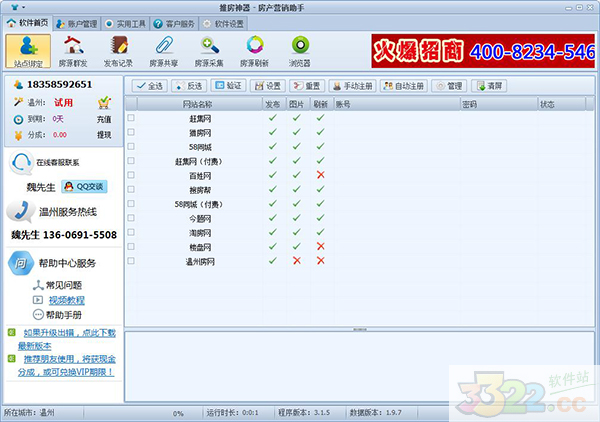Switch to the 客户服务 customer service tab
The image size is (600, 422).
click(174, 24)
